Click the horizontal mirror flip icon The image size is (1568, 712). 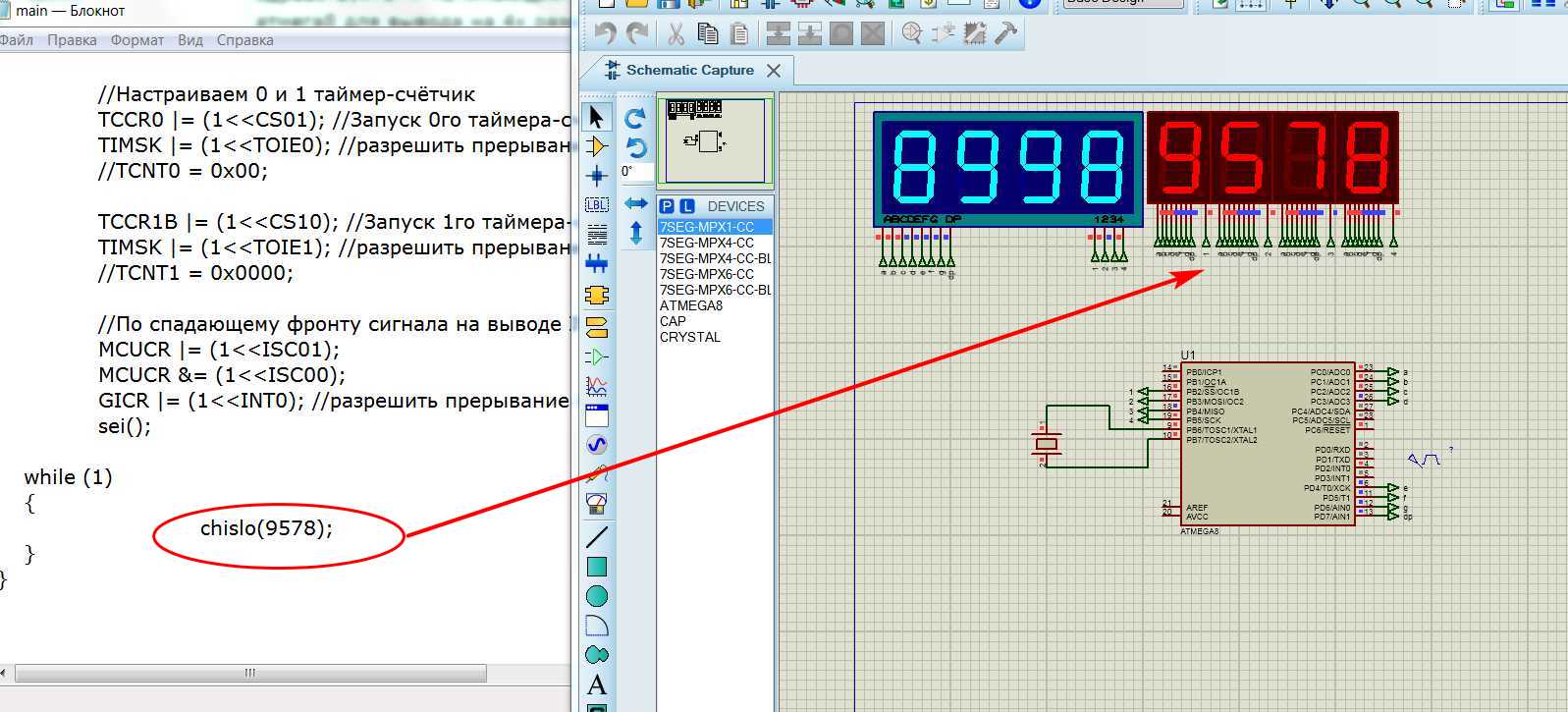tap(635, 203)
